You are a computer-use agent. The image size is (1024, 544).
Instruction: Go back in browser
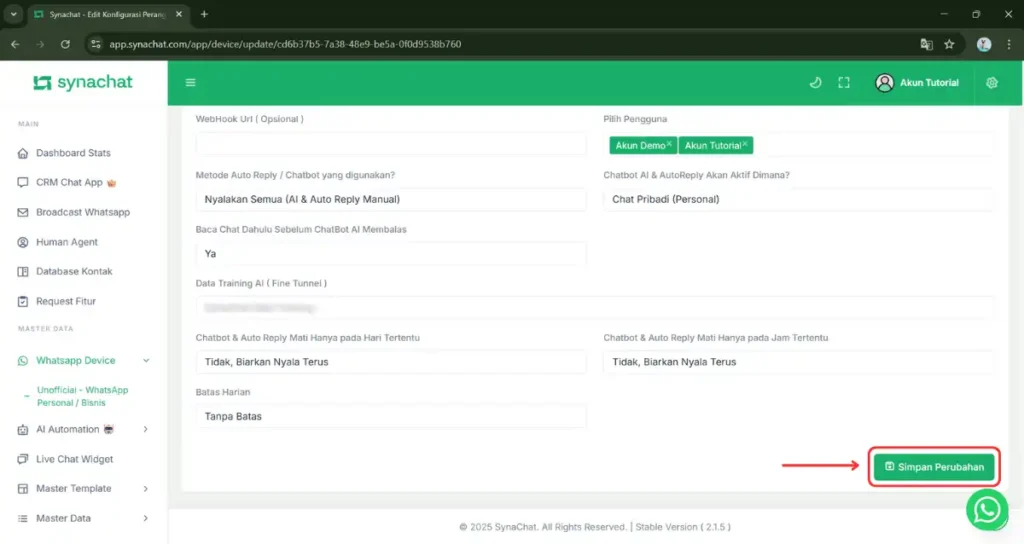[15, 44]
